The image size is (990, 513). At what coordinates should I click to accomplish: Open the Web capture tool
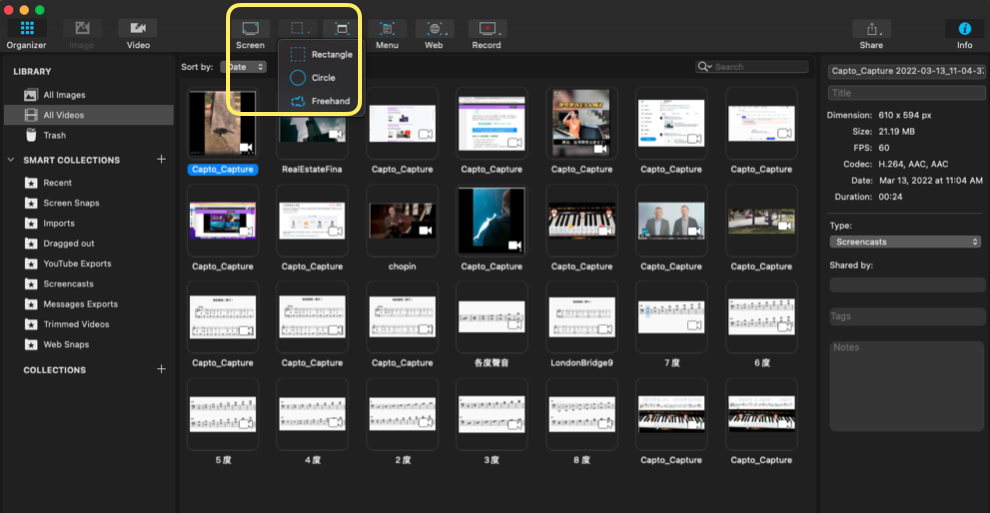tap(434, 29)
